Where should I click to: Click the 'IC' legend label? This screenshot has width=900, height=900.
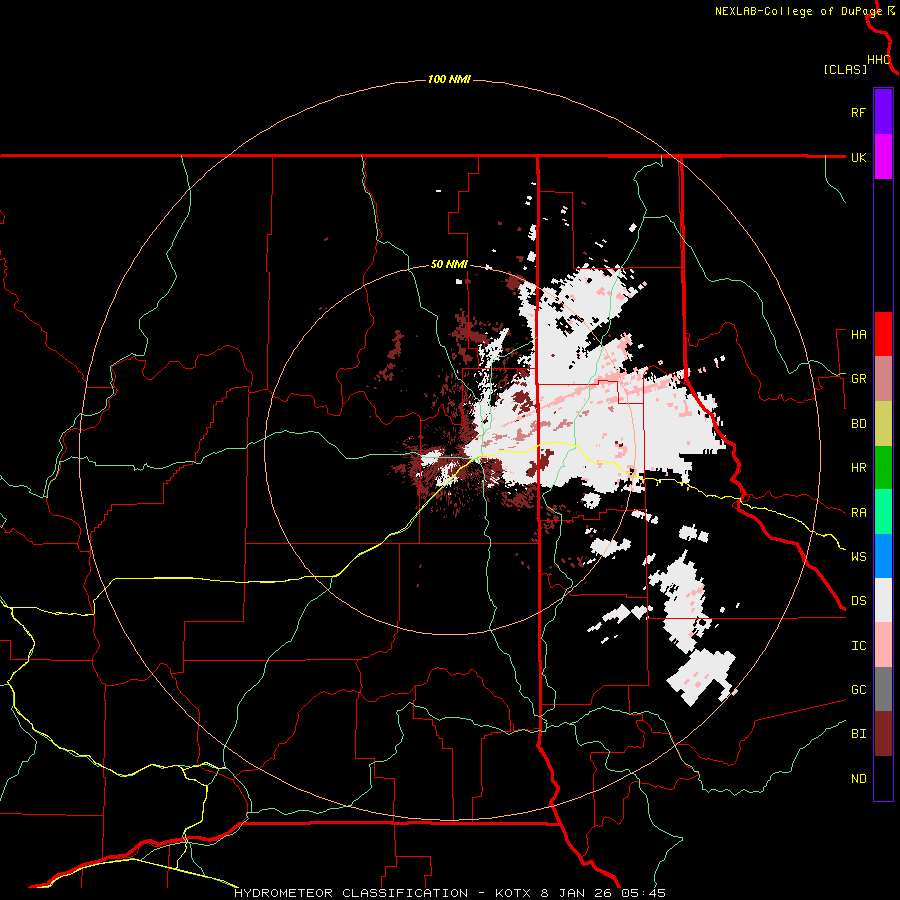[858, 646]
